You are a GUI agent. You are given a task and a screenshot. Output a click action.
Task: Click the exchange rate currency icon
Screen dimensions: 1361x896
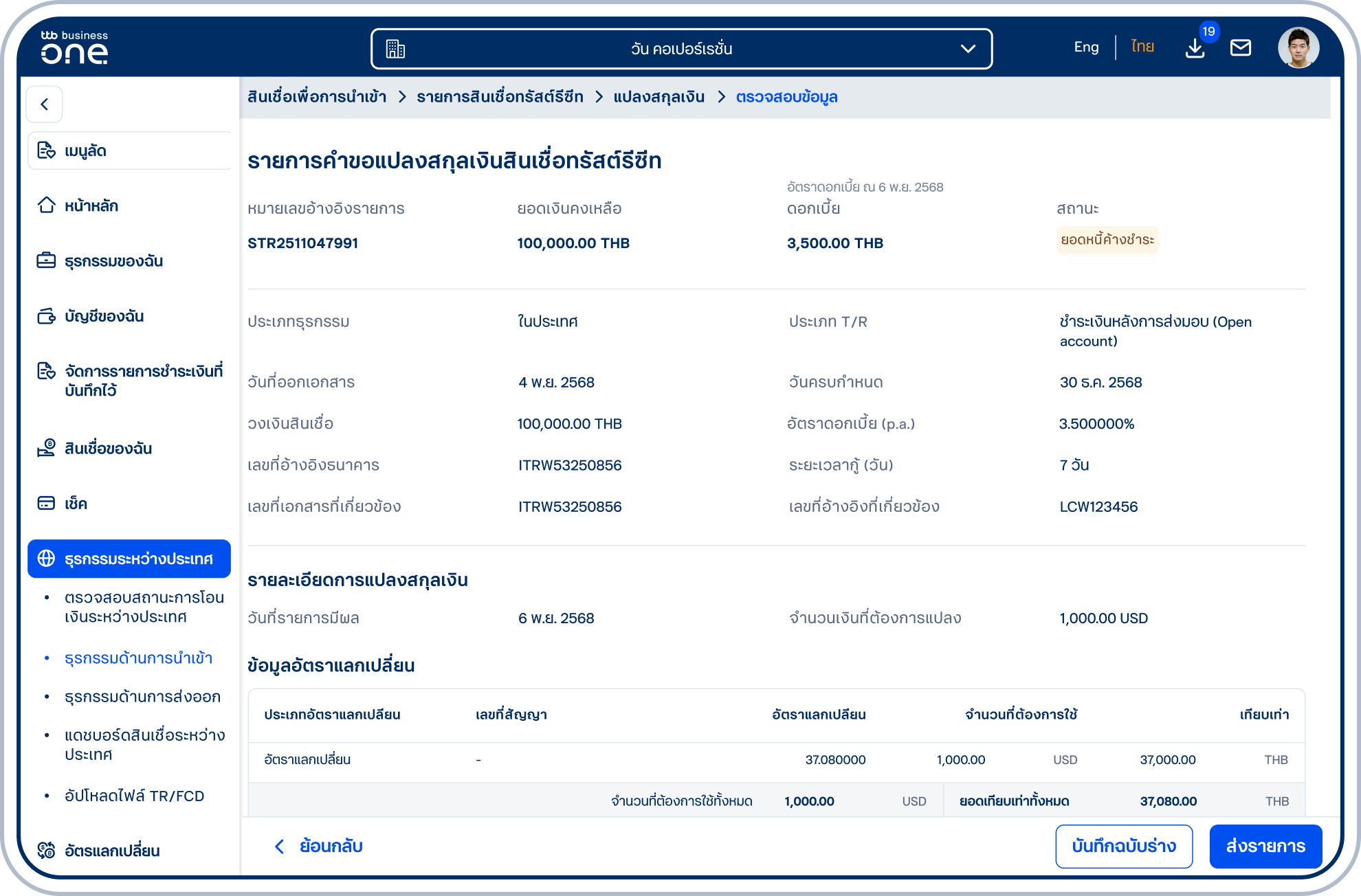(x=46, y=851)
